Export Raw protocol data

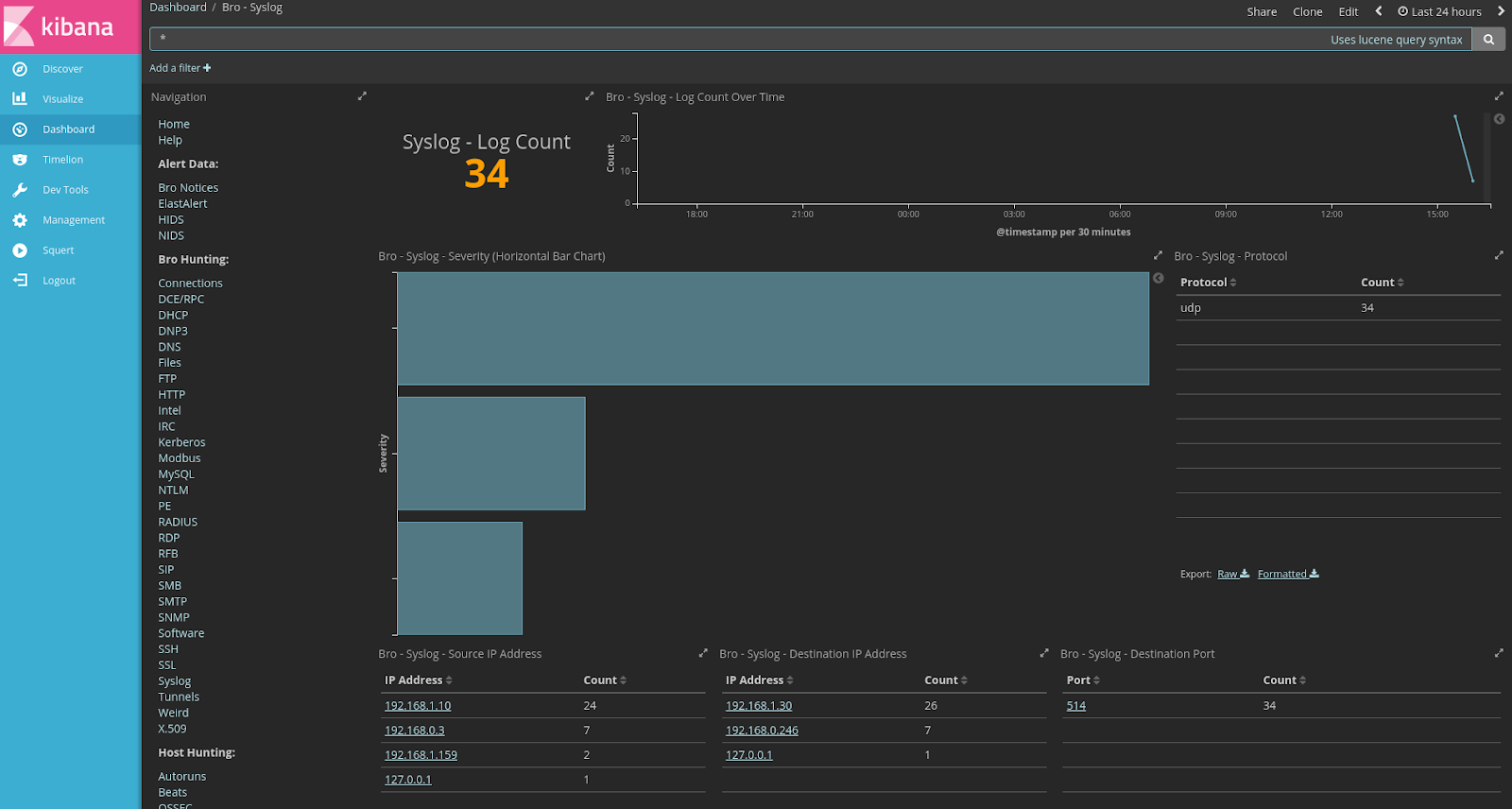pyautogui.click(x=1233, y=574)
